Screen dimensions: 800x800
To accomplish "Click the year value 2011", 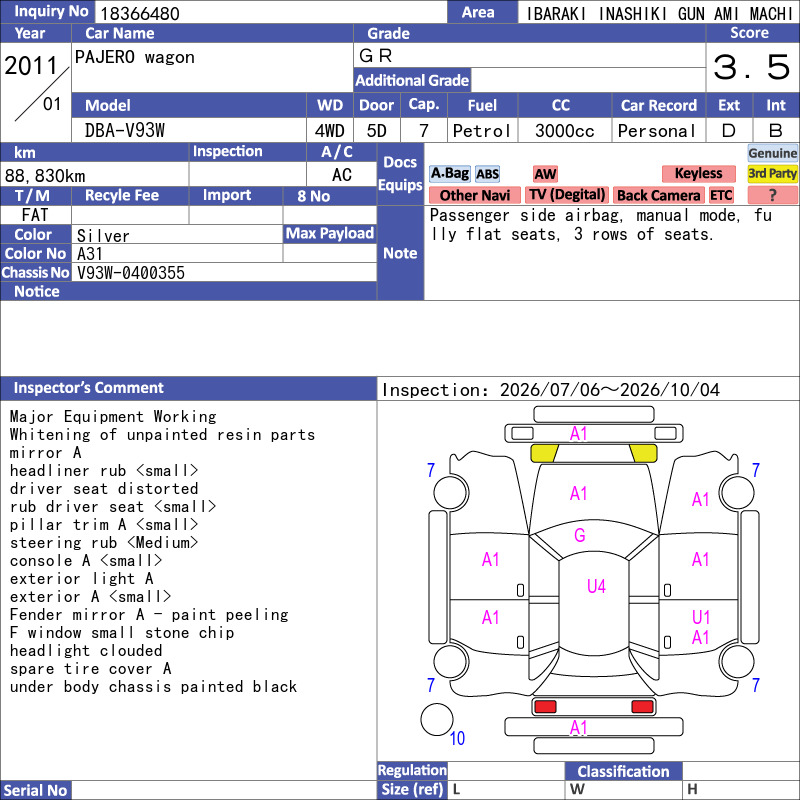I will pos(31,66).
